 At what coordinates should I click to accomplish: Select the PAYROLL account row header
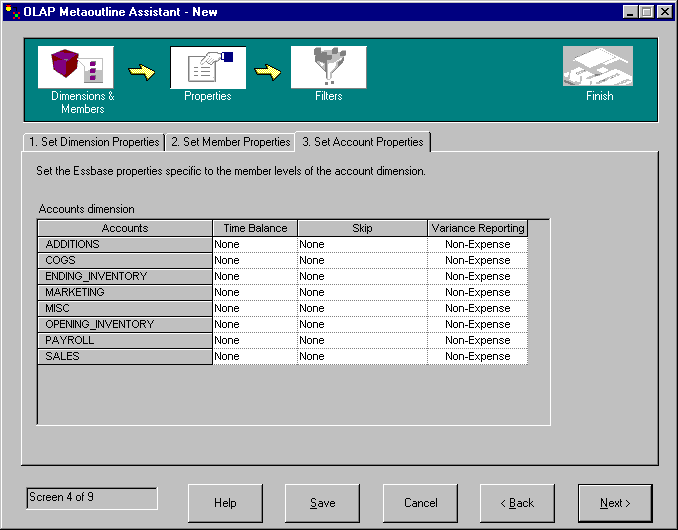click(x=125, y=340)
